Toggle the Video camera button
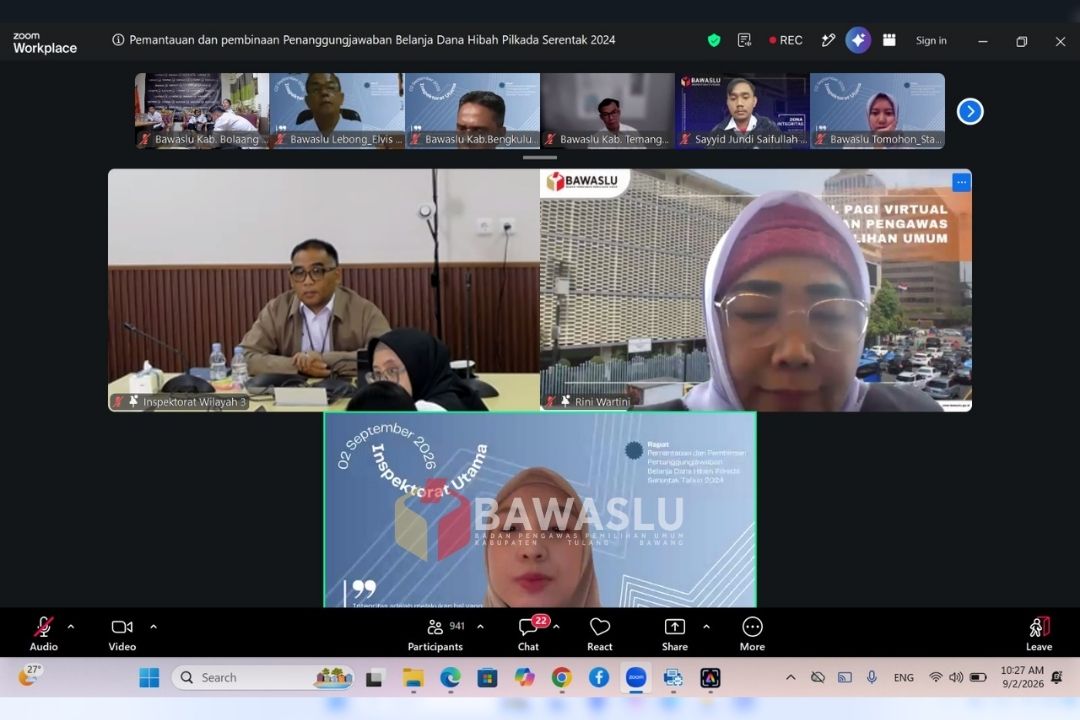 [x=122, y=633]
